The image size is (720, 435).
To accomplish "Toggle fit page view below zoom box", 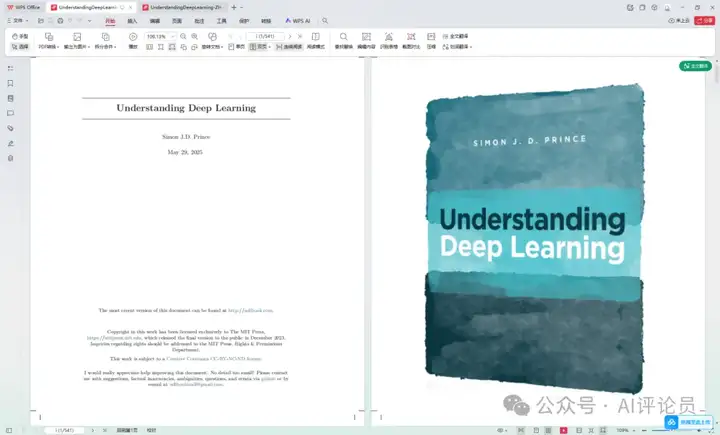I will tap(161, 47).
